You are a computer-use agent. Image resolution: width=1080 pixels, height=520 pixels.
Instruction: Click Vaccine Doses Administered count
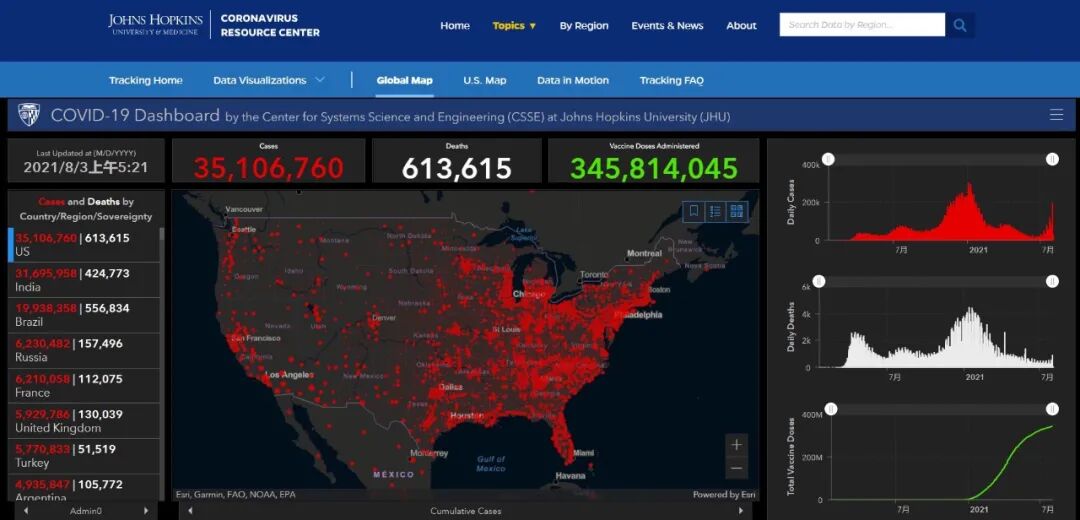click(x=654, y=168)
